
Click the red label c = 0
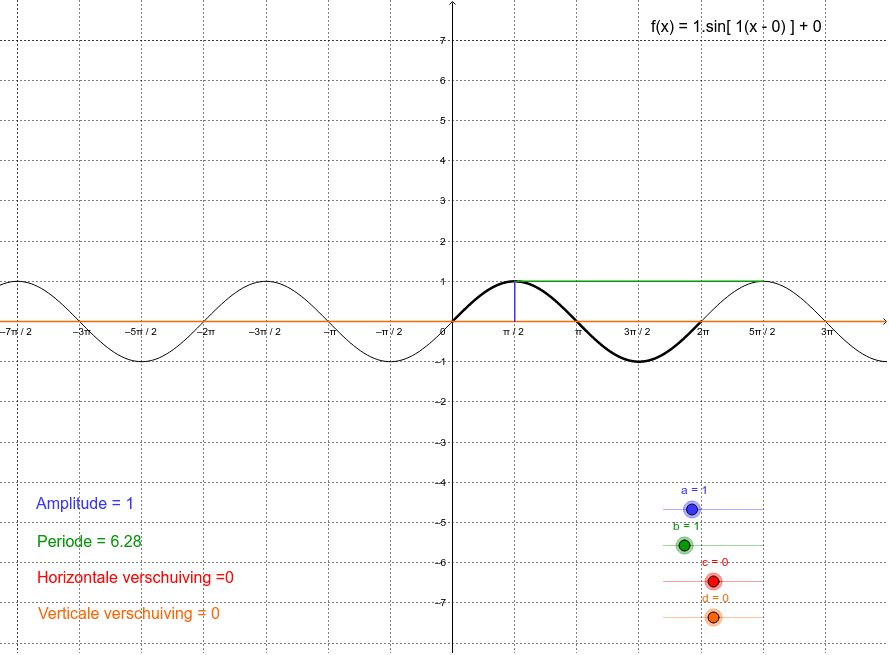point(714,563)
